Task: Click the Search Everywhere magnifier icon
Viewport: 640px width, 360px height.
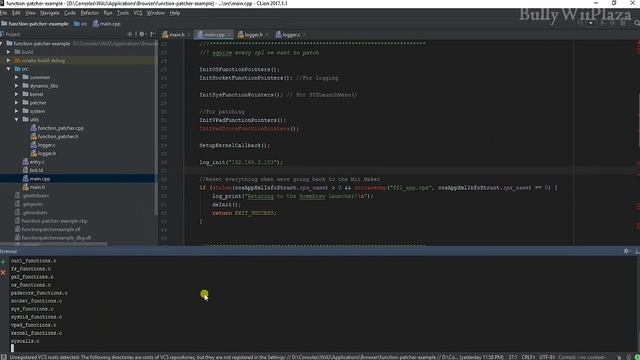Action: 637,23
